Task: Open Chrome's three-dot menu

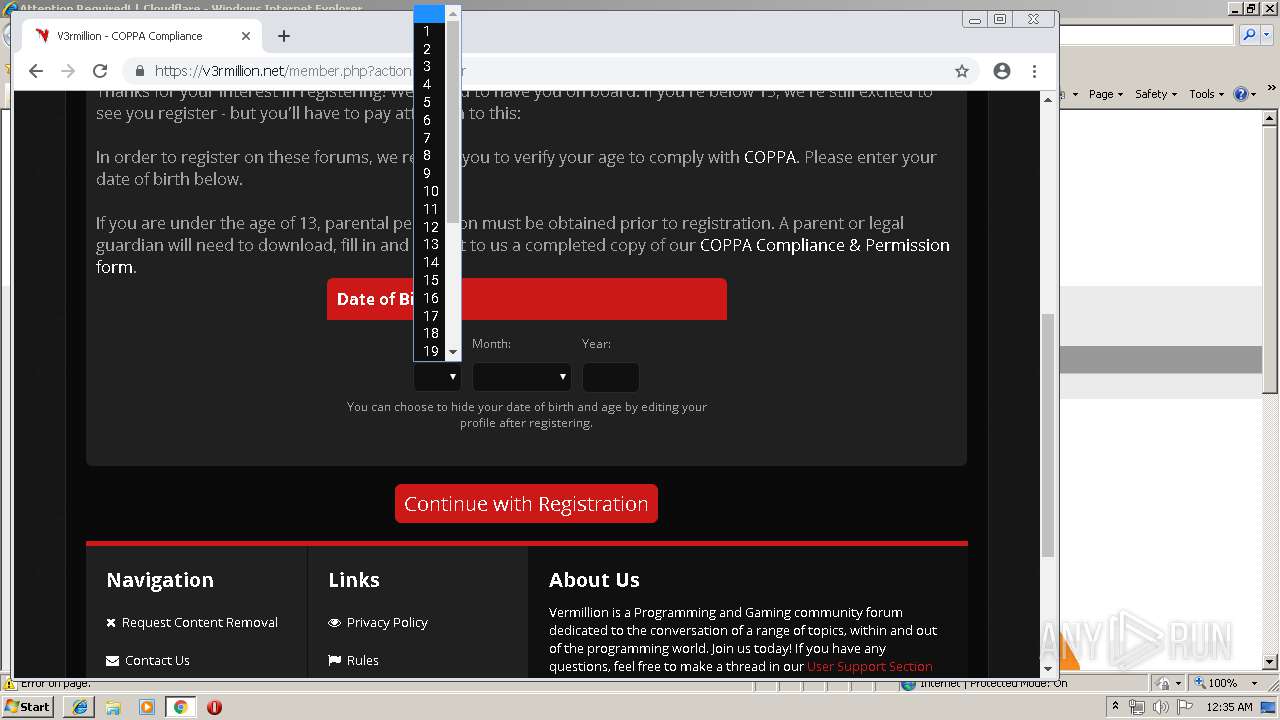Action: click(x=1035, y=71)
